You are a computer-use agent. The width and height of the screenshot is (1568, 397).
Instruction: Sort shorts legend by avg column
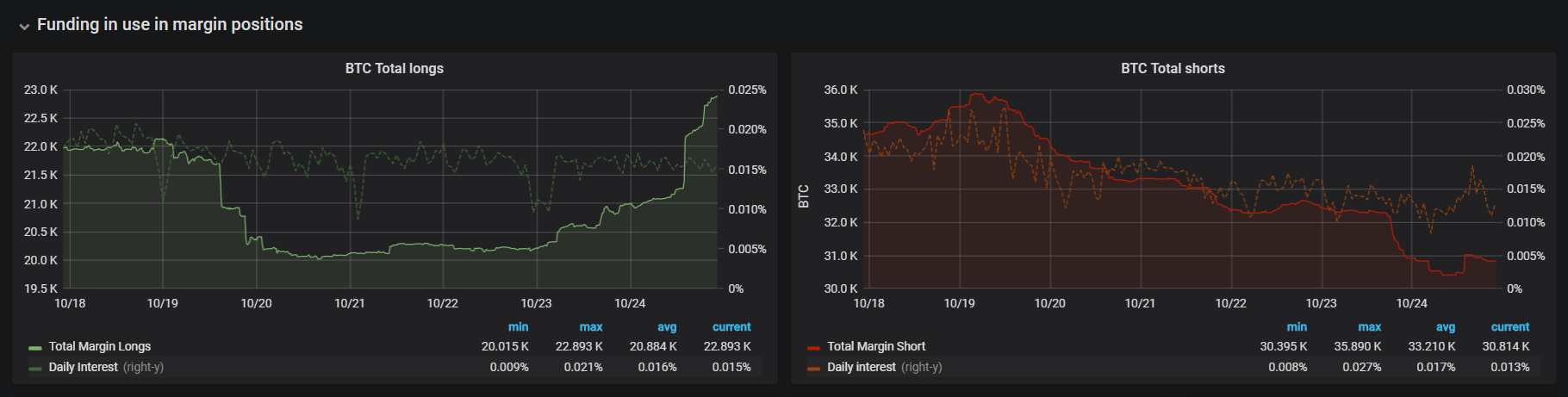pyautogui.click(x=1446, y=327)
